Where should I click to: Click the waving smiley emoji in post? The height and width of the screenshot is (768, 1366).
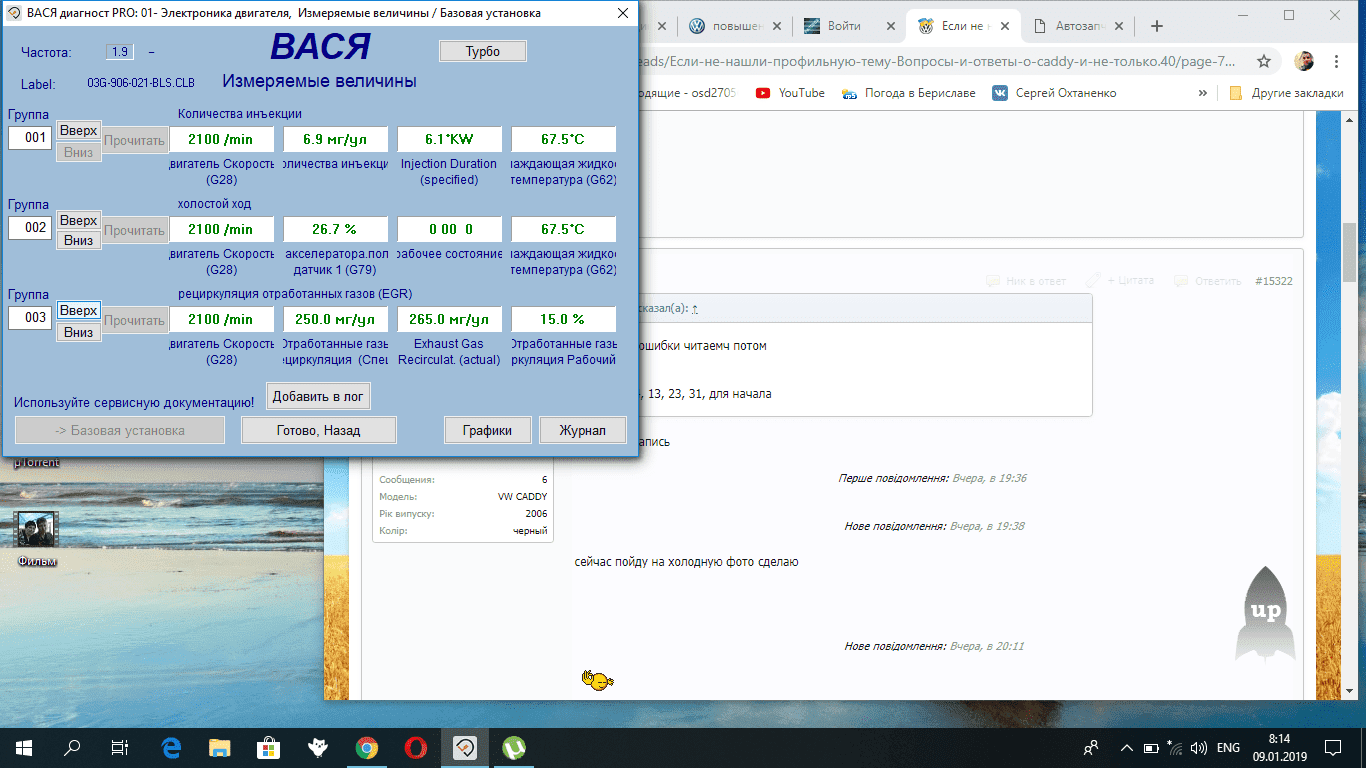pyautogui.click(x=597, y=680)
